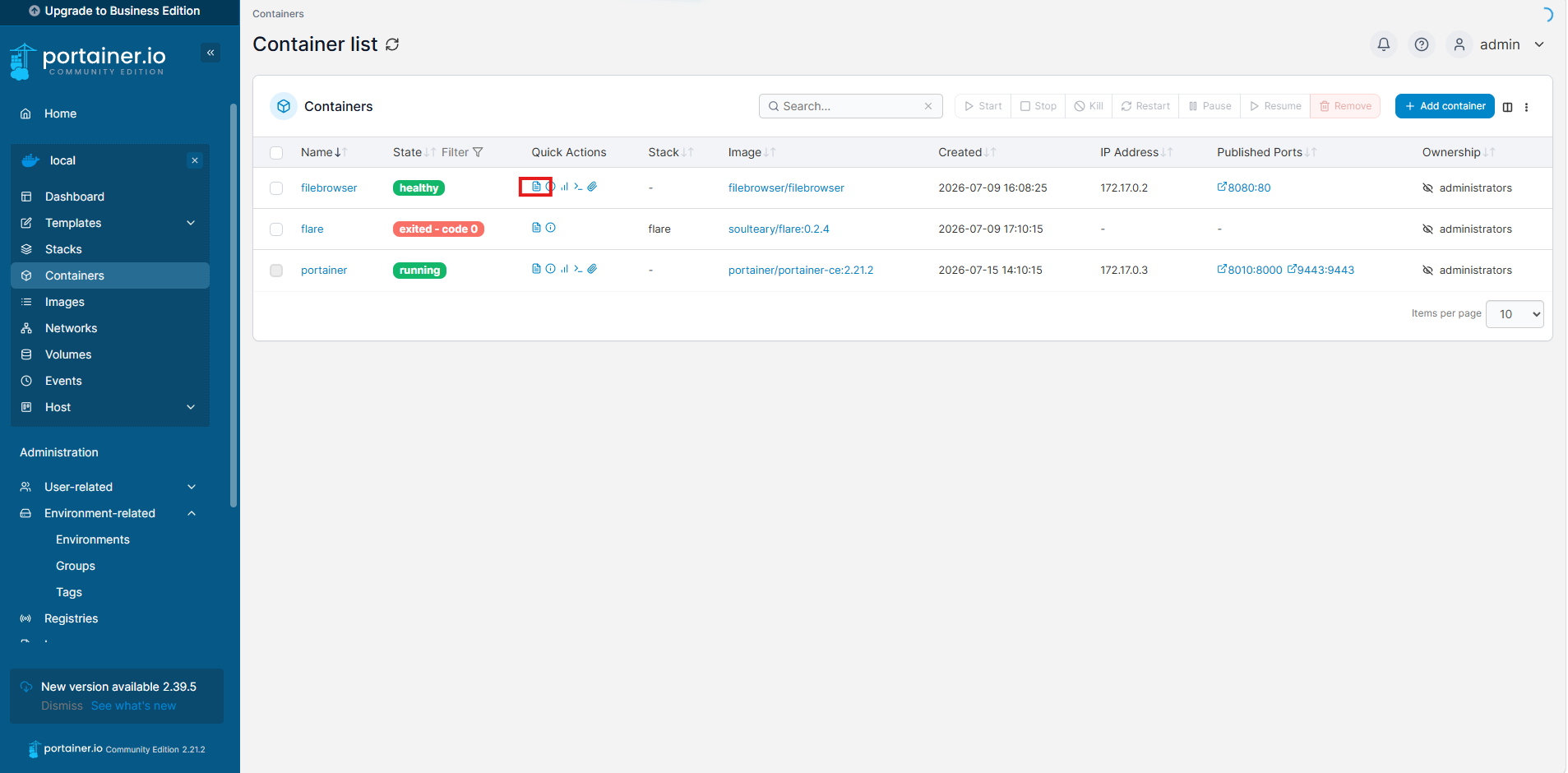Viewport: 1568px width, 773px height.
Task: Open the admin account dropdown chevron
Action: click(1539, 44)
